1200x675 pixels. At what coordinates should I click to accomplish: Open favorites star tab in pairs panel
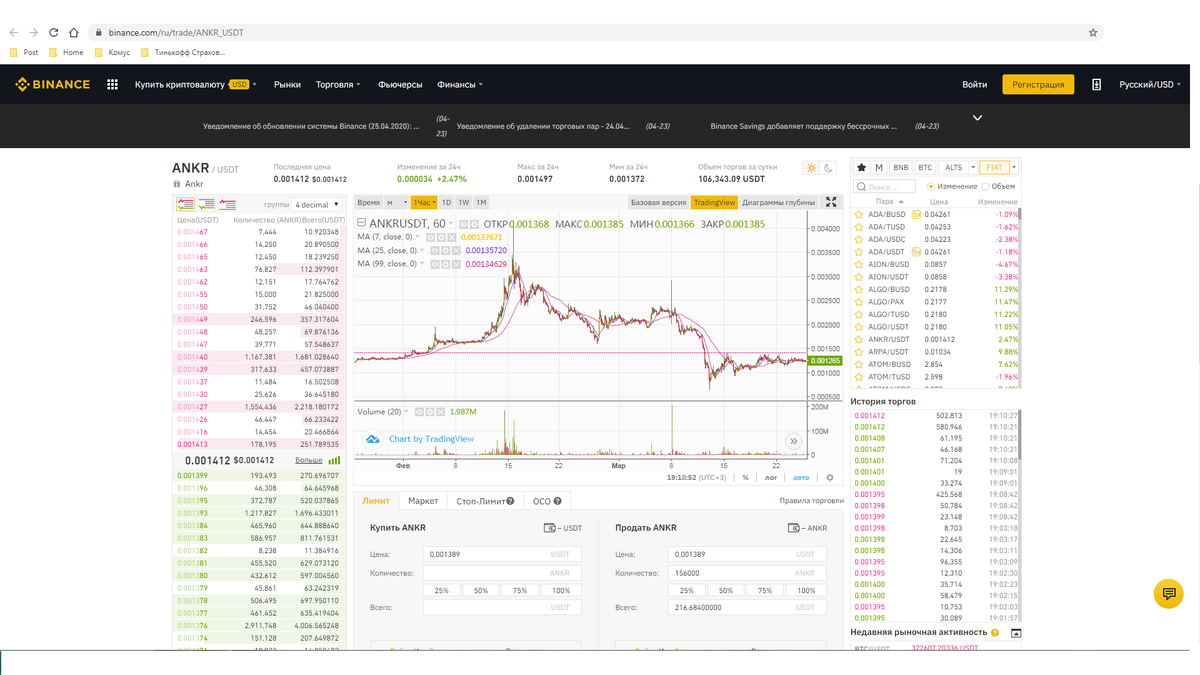pyautogui.click(x=862, y=168)
